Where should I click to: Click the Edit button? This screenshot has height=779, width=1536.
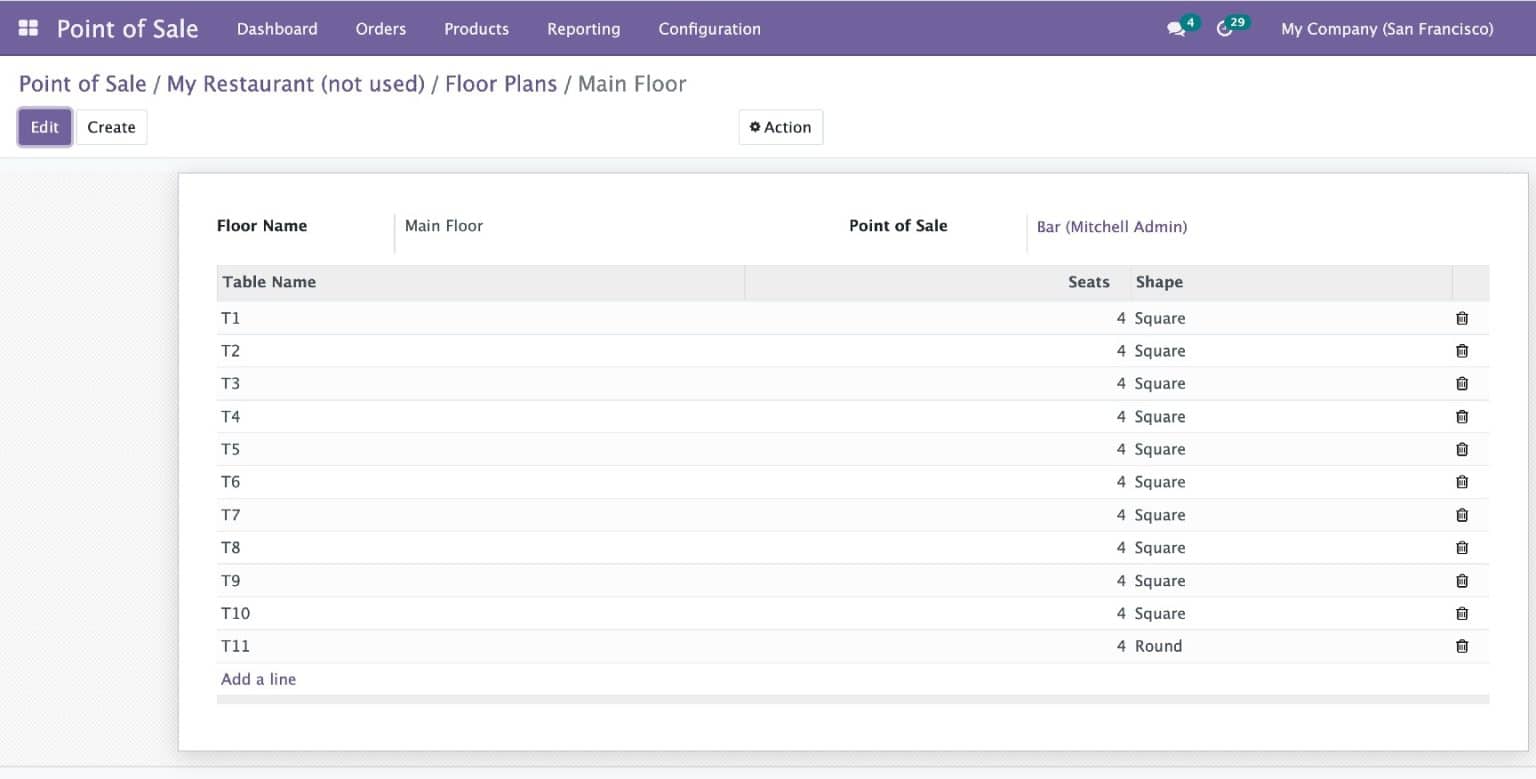coord(44,127)
